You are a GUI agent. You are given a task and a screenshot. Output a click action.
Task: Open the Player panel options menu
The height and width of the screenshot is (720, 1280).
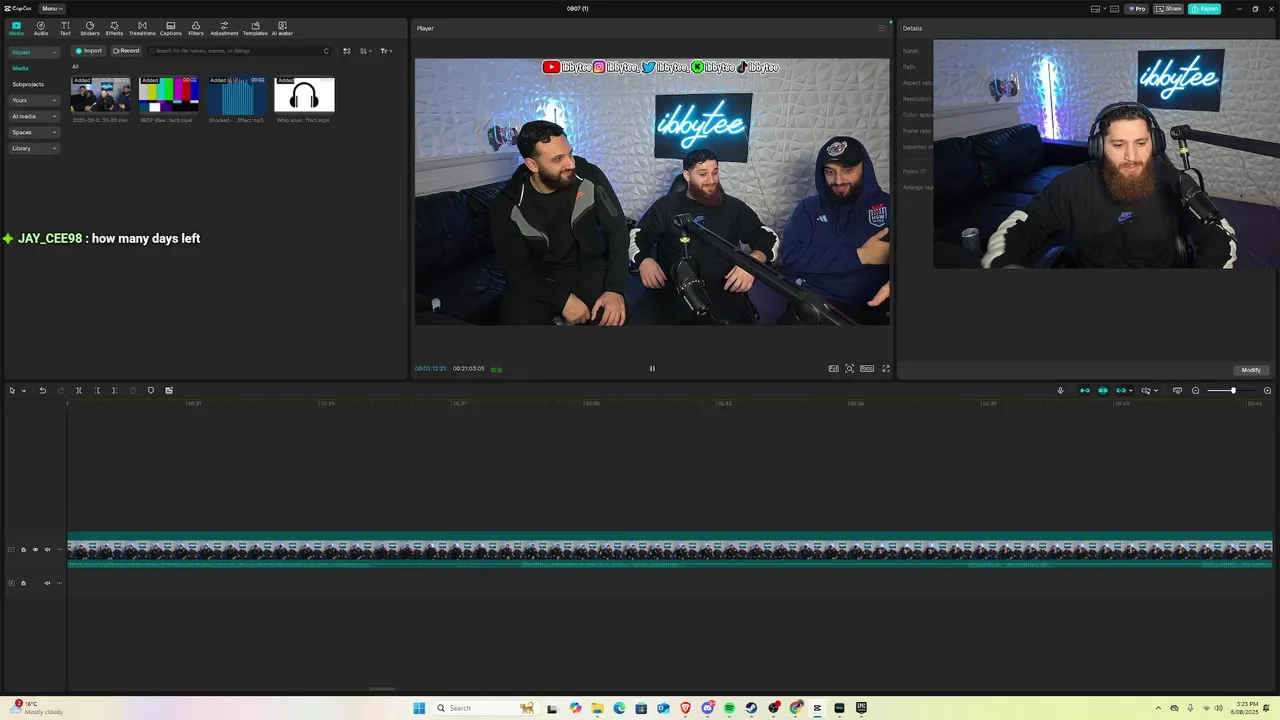coord(881,28)
